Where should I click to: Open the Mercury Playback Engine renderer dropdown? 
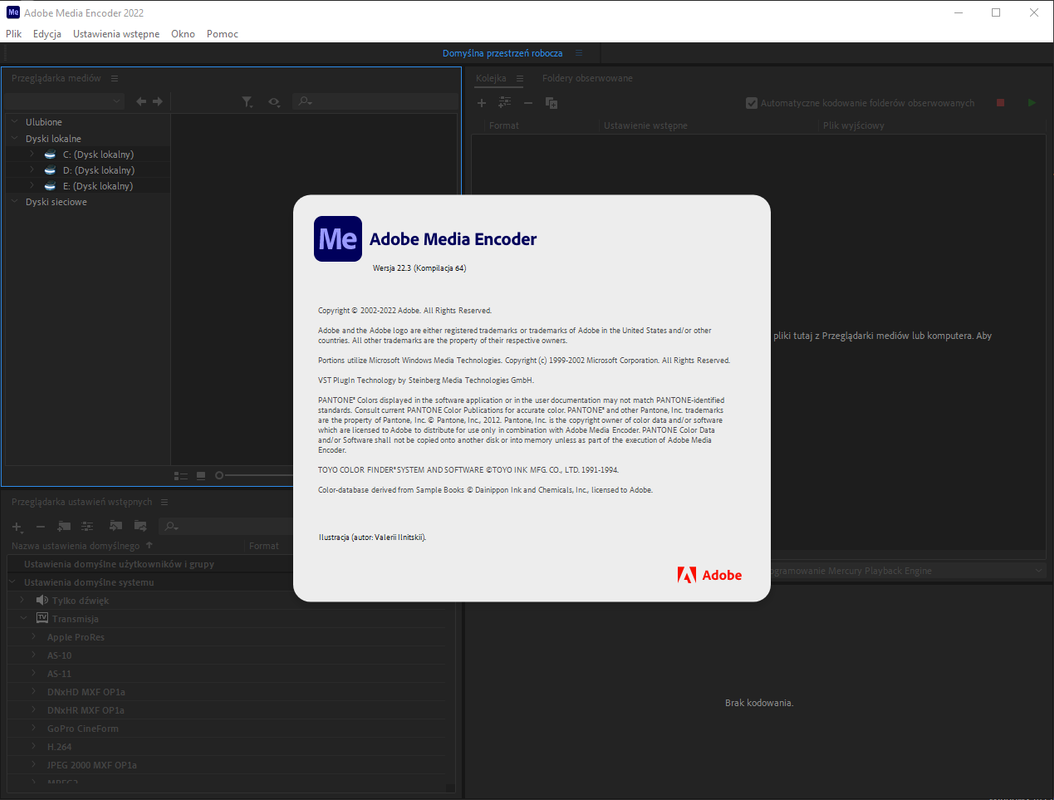[907, 571]
